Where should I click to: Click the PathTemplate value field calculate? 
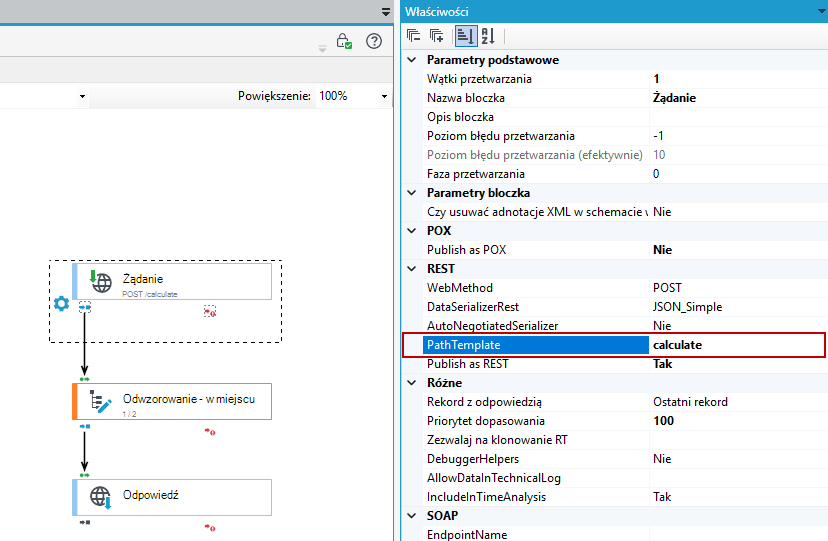coord(738,345)
